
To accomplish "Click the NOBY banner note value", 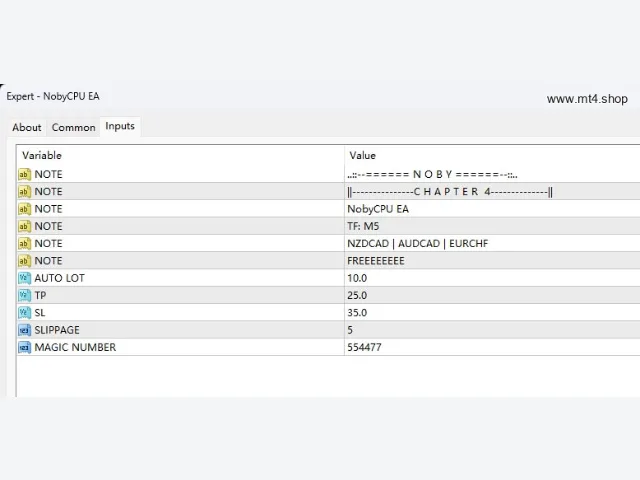I will [x=432, y=174].
